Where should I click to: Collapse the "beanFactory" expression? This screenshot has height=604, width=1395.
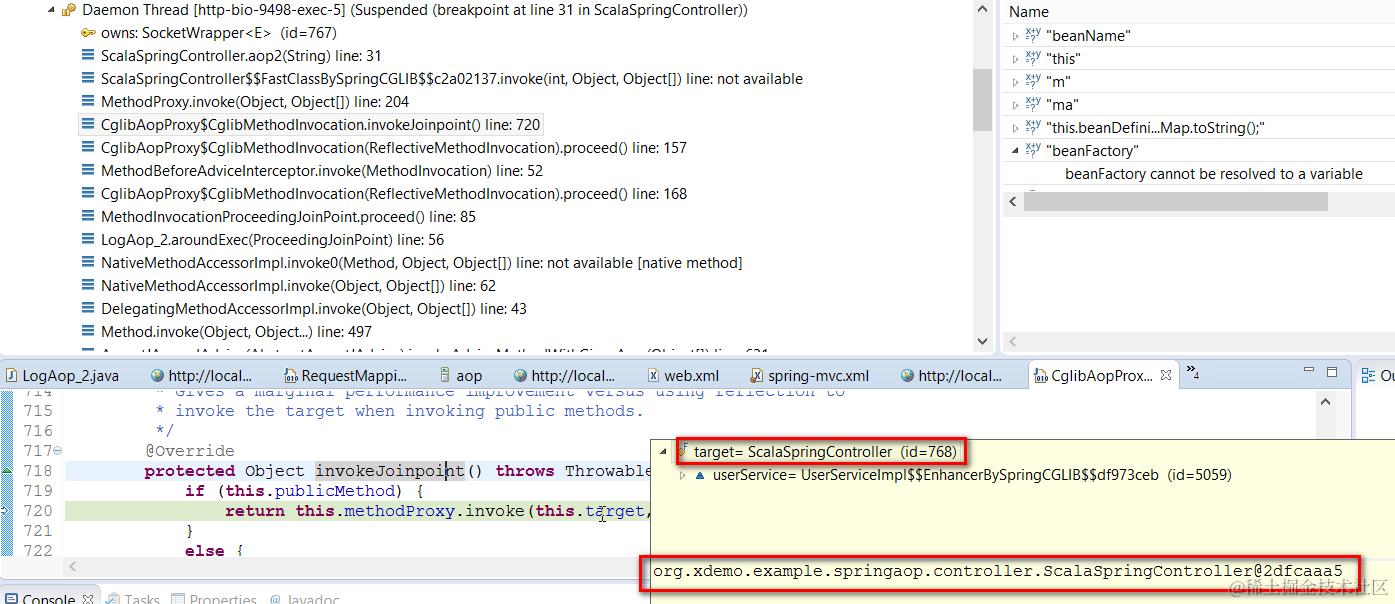[x=1016, y=151]
